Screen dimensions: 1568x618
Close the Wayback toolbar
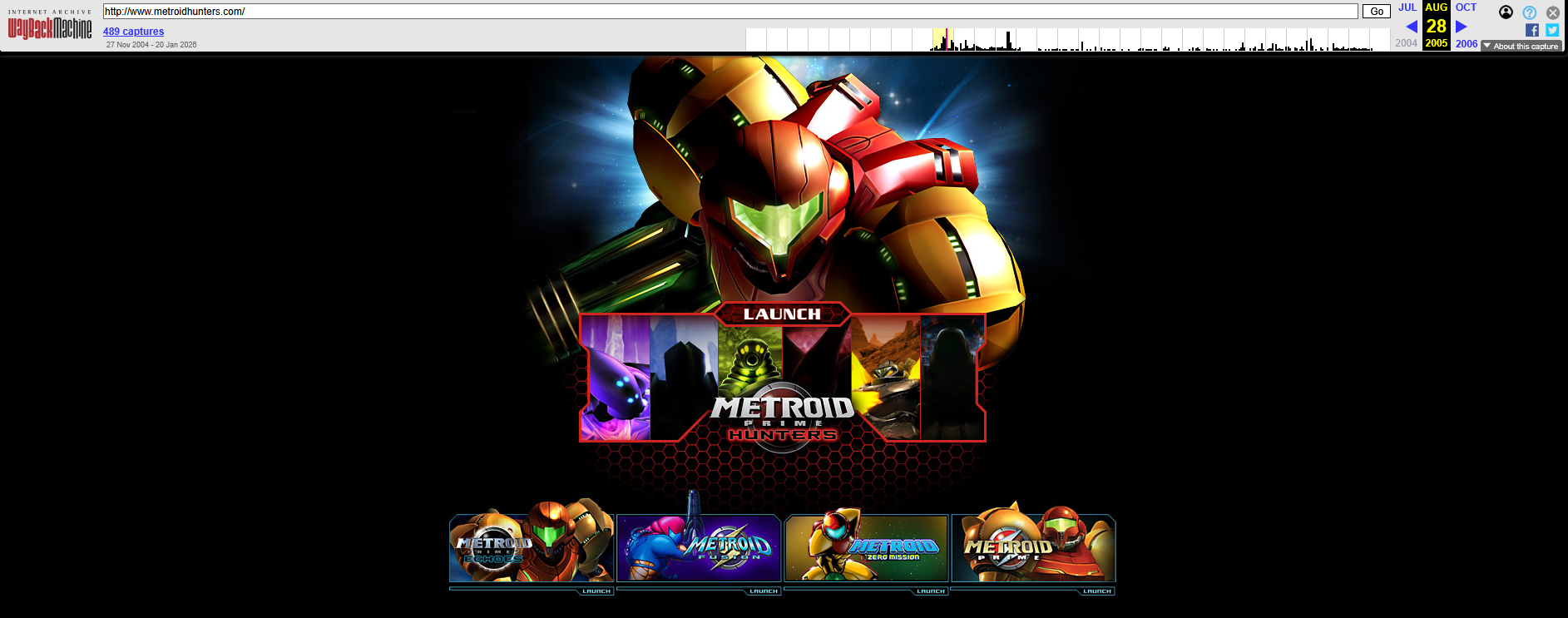point(1553,12)
